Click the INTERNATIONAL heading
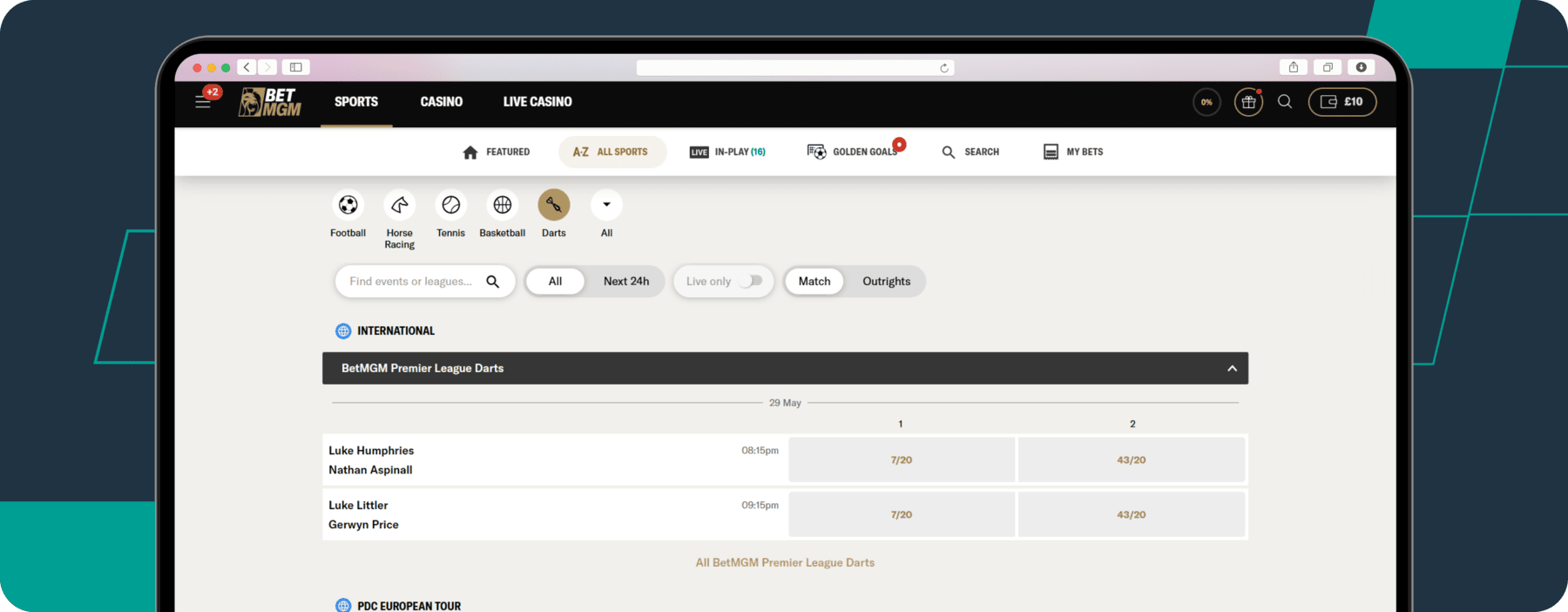Image resolution: width=1568 pixels, height=612 pixels. point(395,331)
